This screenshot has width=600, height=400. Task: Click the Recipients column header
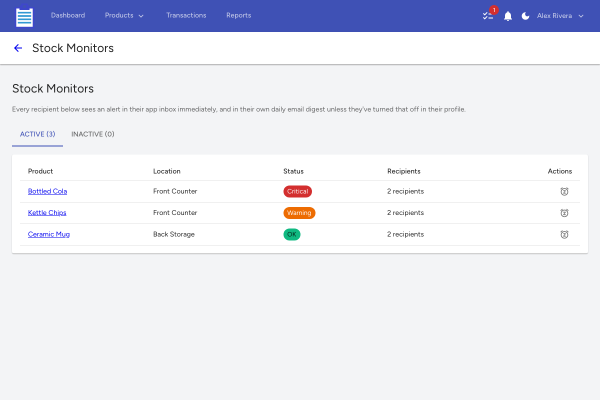coord(404,171)
